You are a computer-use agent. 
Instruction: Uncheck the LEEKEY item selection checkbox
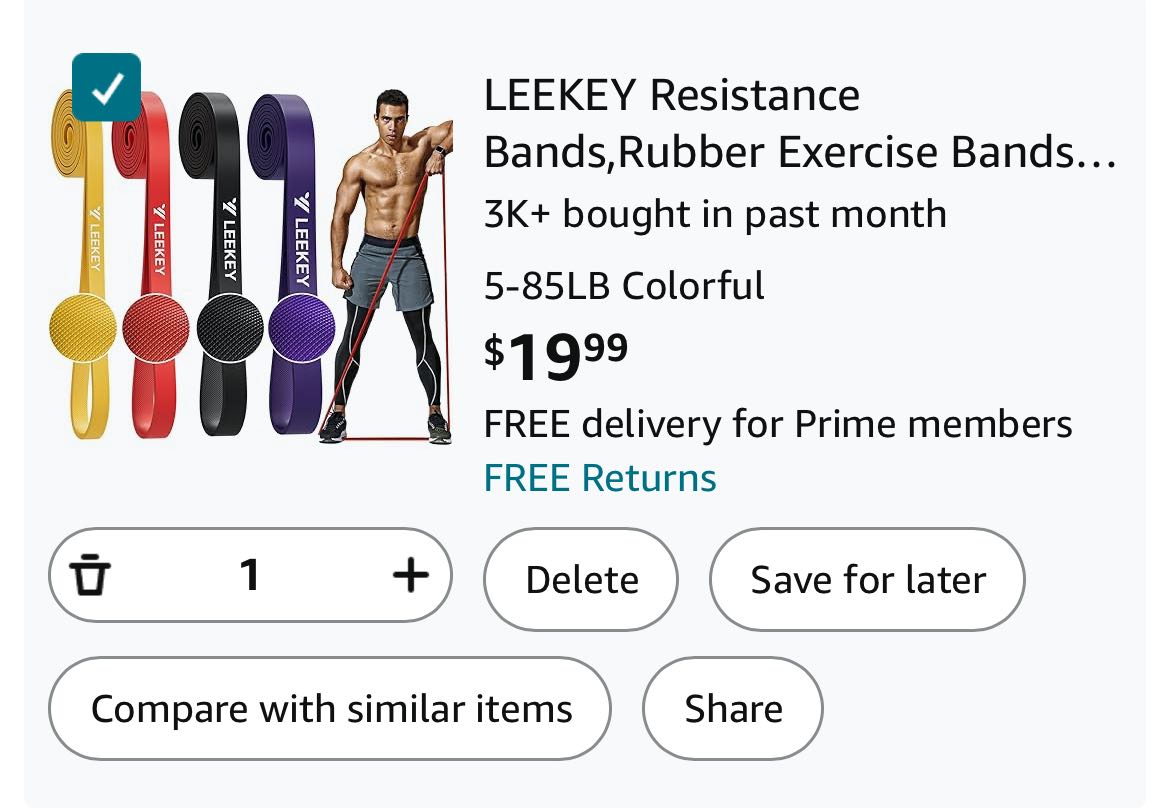(x=107, y=87)
